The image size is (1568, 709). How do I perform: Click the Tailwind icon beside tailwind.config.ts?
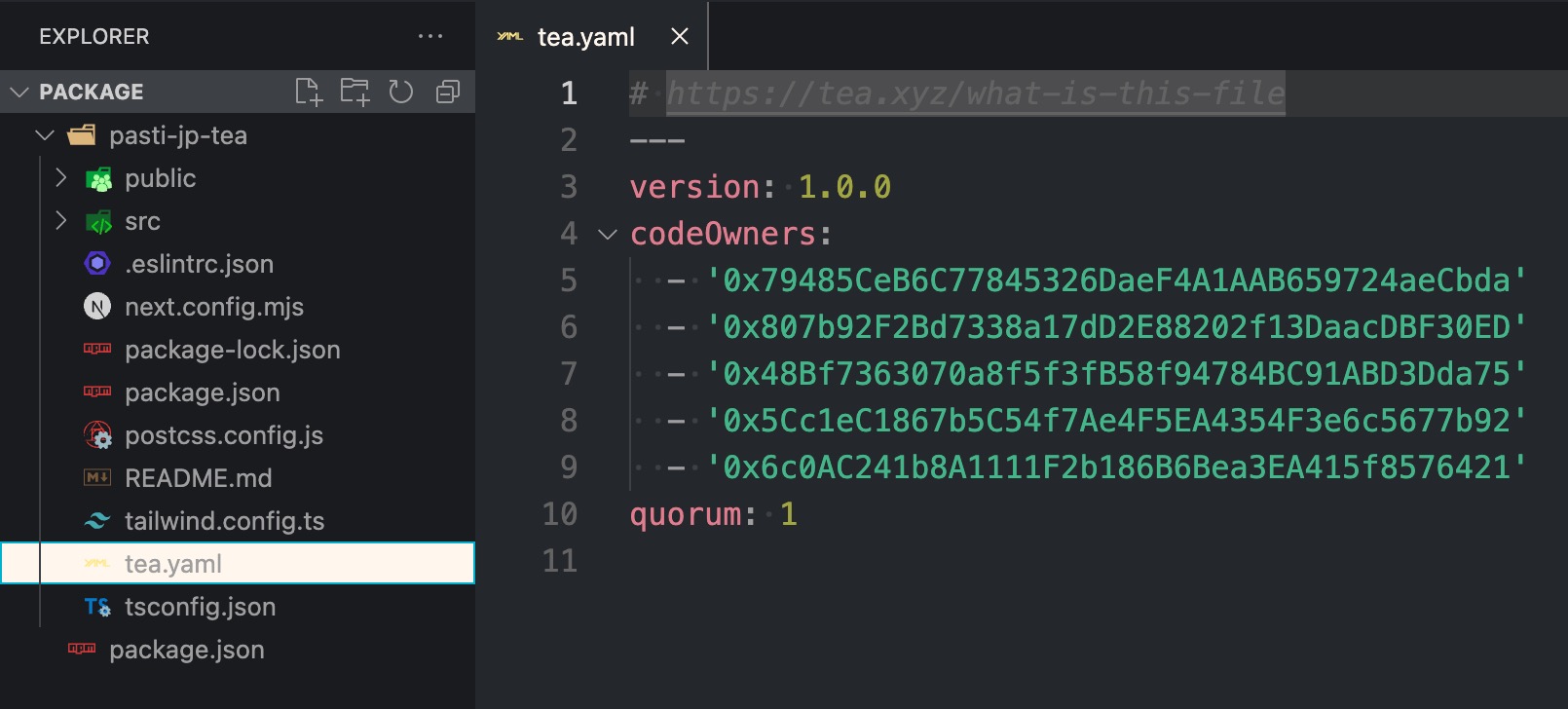[97, 521]
